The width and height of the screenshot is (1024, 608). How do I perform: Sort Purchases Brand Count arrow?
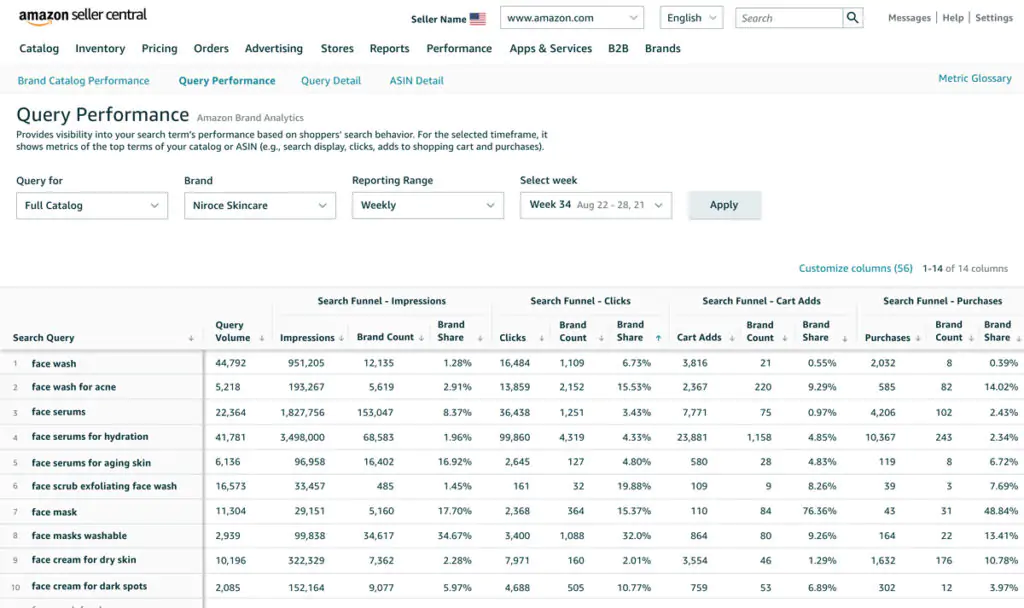pyautogui.click(x=971, y=338)
